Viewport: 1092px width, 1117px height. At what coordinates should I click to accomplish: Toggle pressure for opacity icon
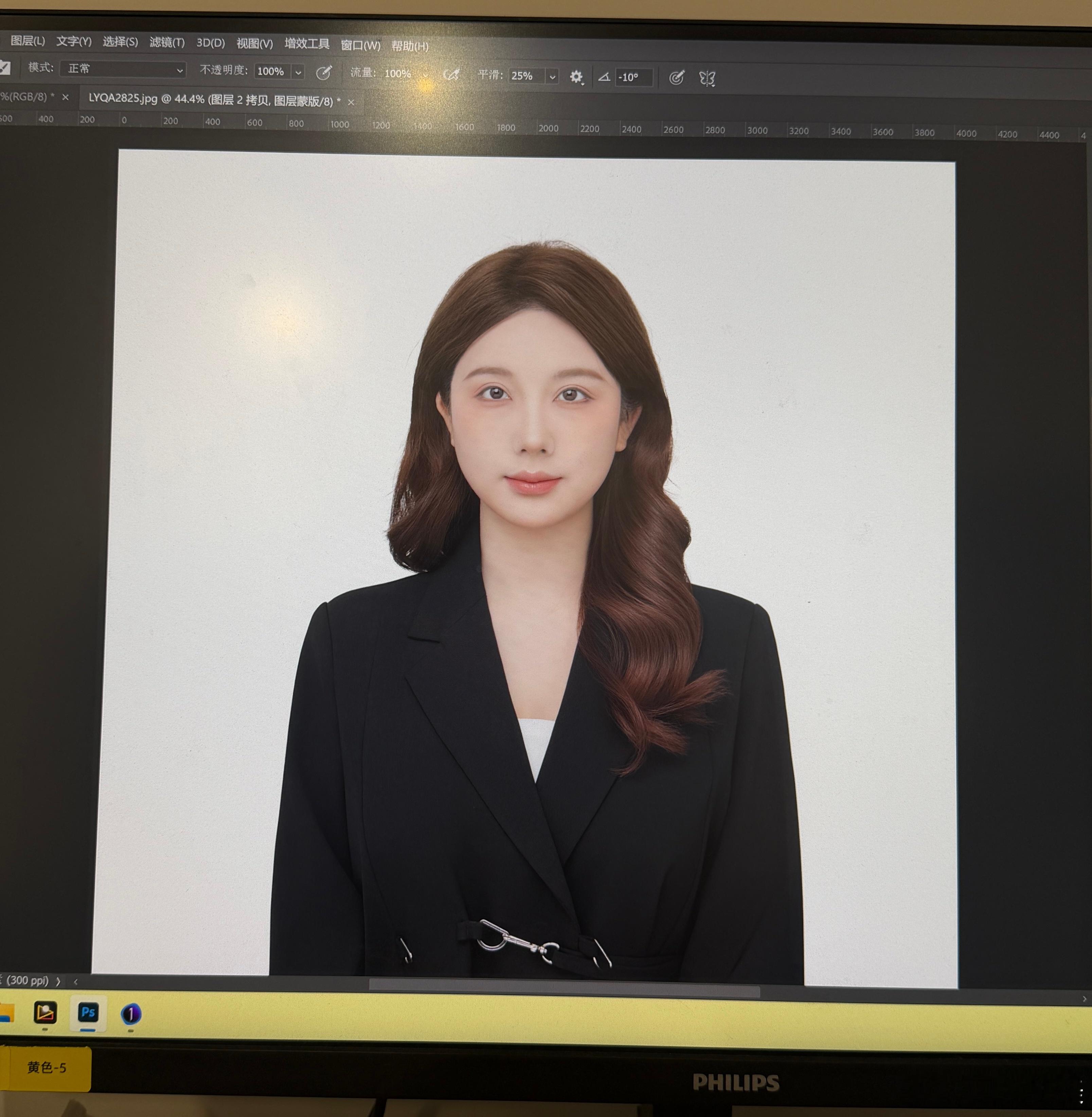pos(323,72)
